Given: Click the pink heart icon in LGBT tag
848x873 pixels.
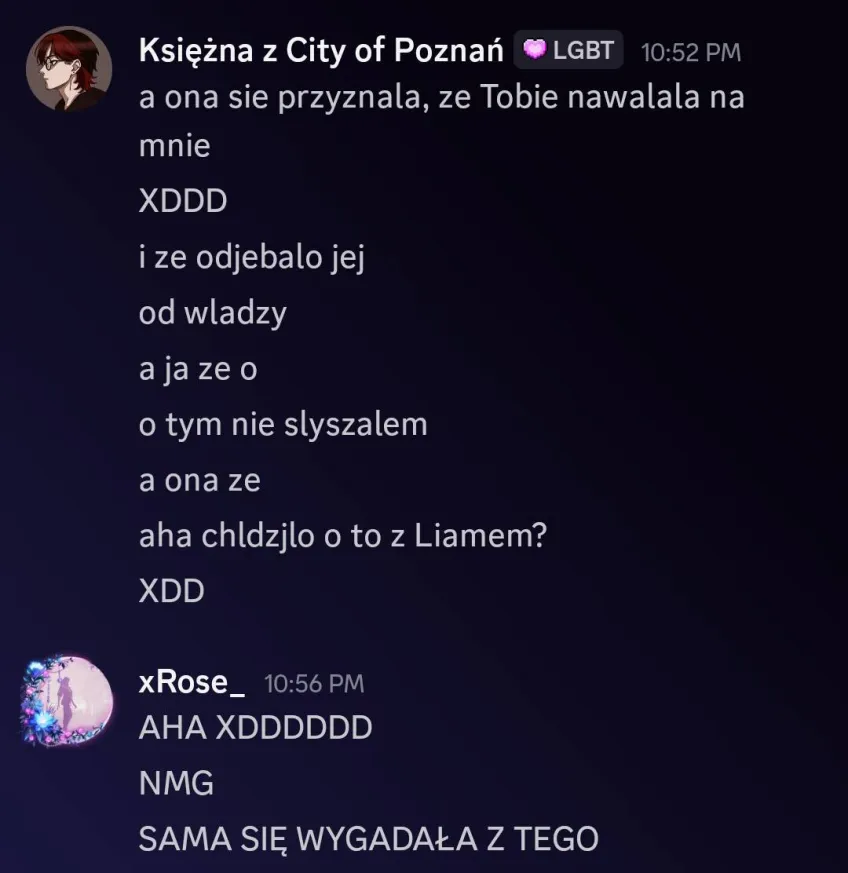Looking at the screenshot, I should 535,50.
